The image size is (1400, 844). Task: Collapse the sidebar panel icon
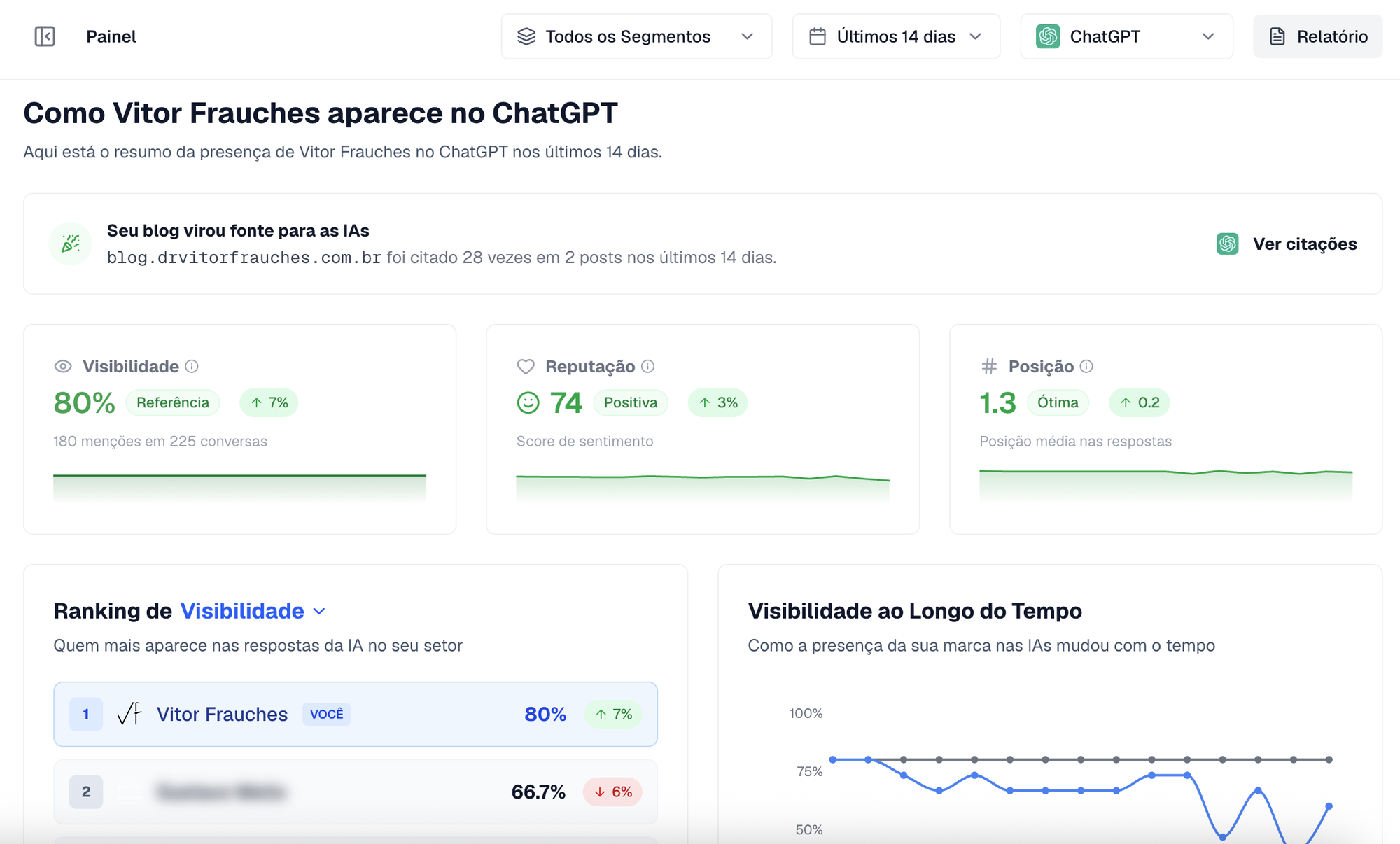point(45,36)
